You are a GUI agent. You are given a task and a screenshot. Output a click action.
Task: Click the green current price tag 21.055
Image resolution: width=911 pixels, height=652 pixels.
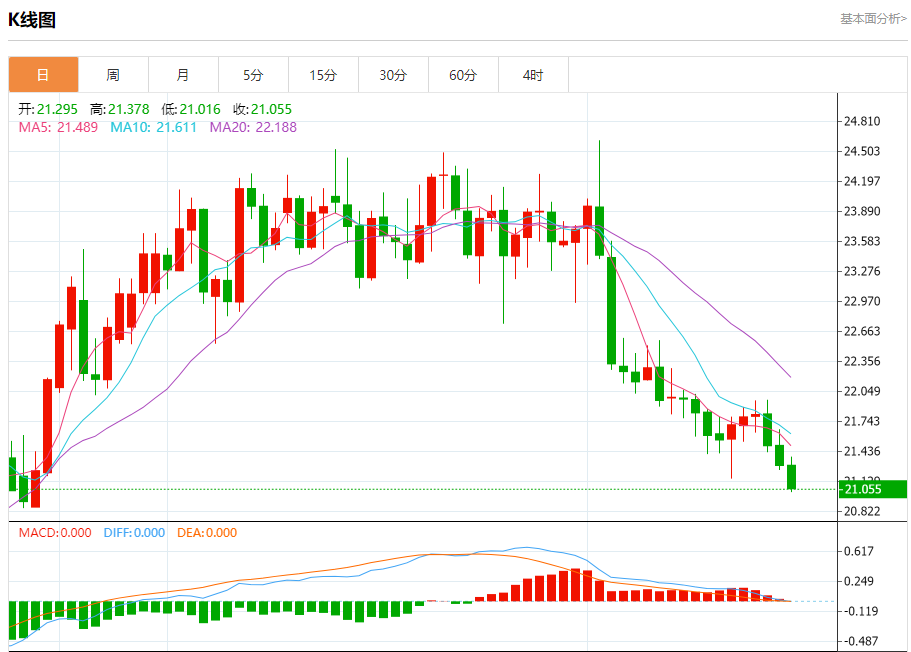tap(873, 489)
